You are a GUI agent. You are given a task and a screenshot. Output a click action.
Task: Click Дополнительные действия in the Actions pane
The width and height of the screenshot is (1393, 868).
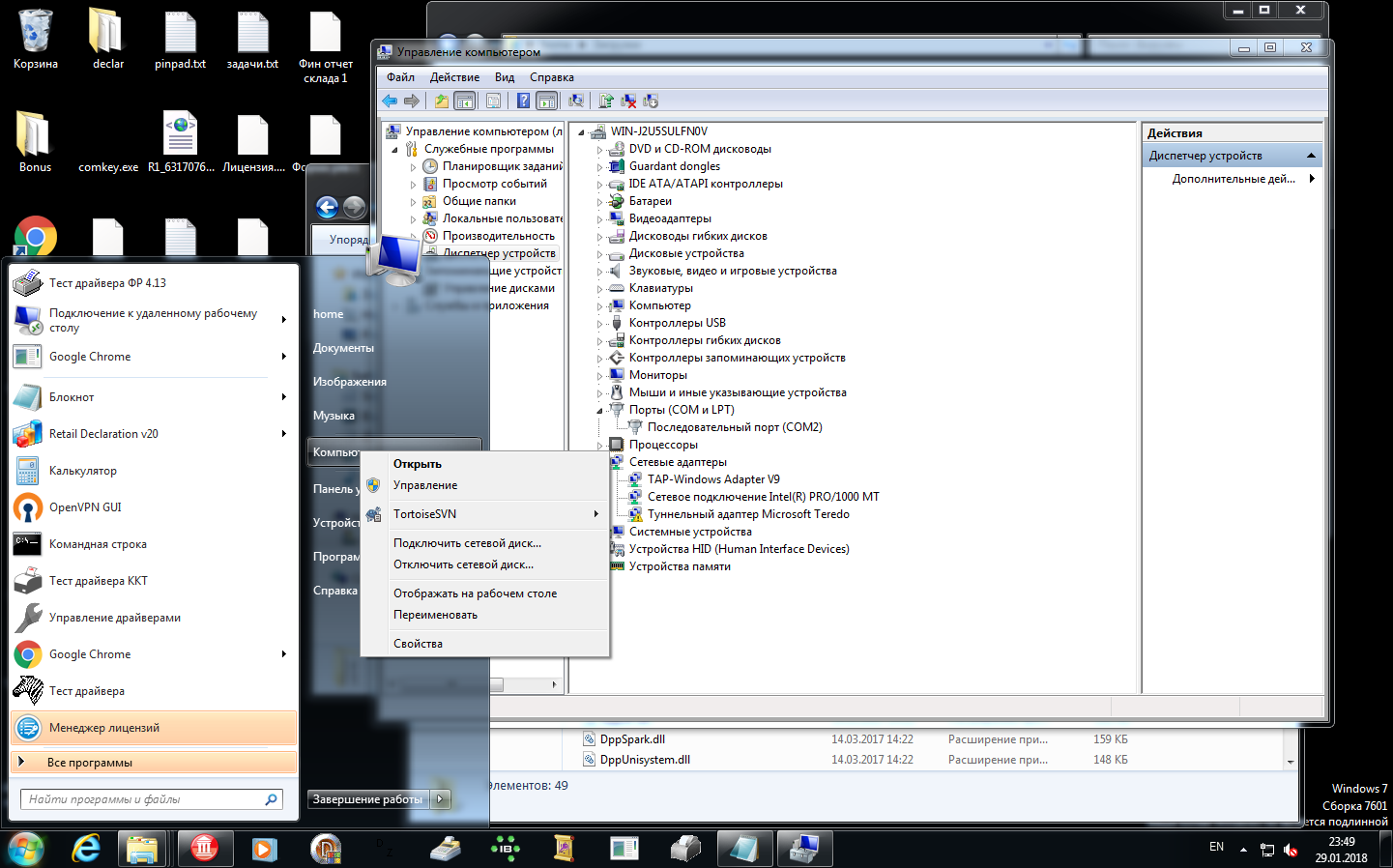coord(1233,179)
